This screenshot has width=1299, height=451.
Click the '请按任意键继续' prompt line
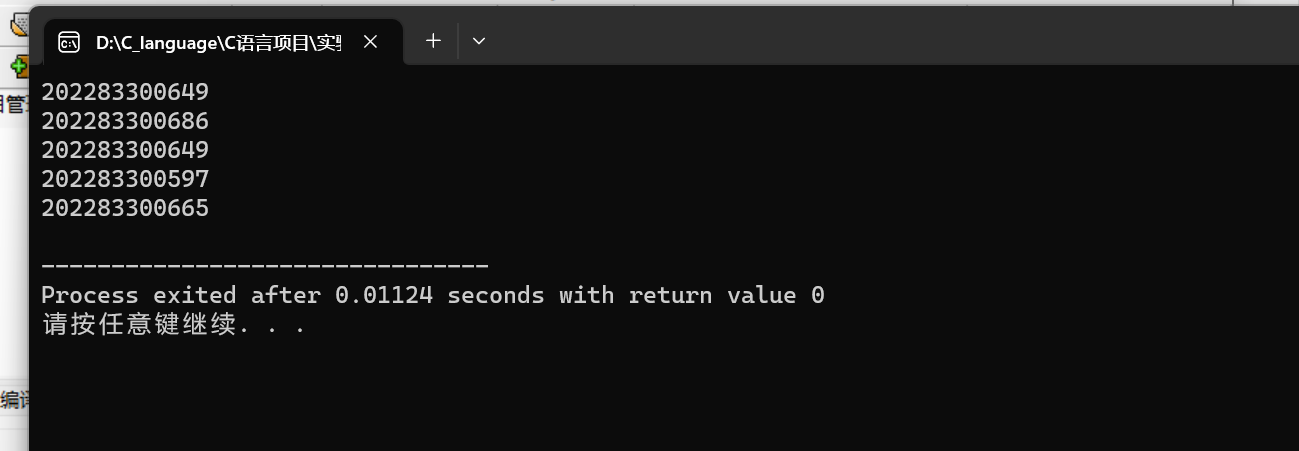click(173, 325)
